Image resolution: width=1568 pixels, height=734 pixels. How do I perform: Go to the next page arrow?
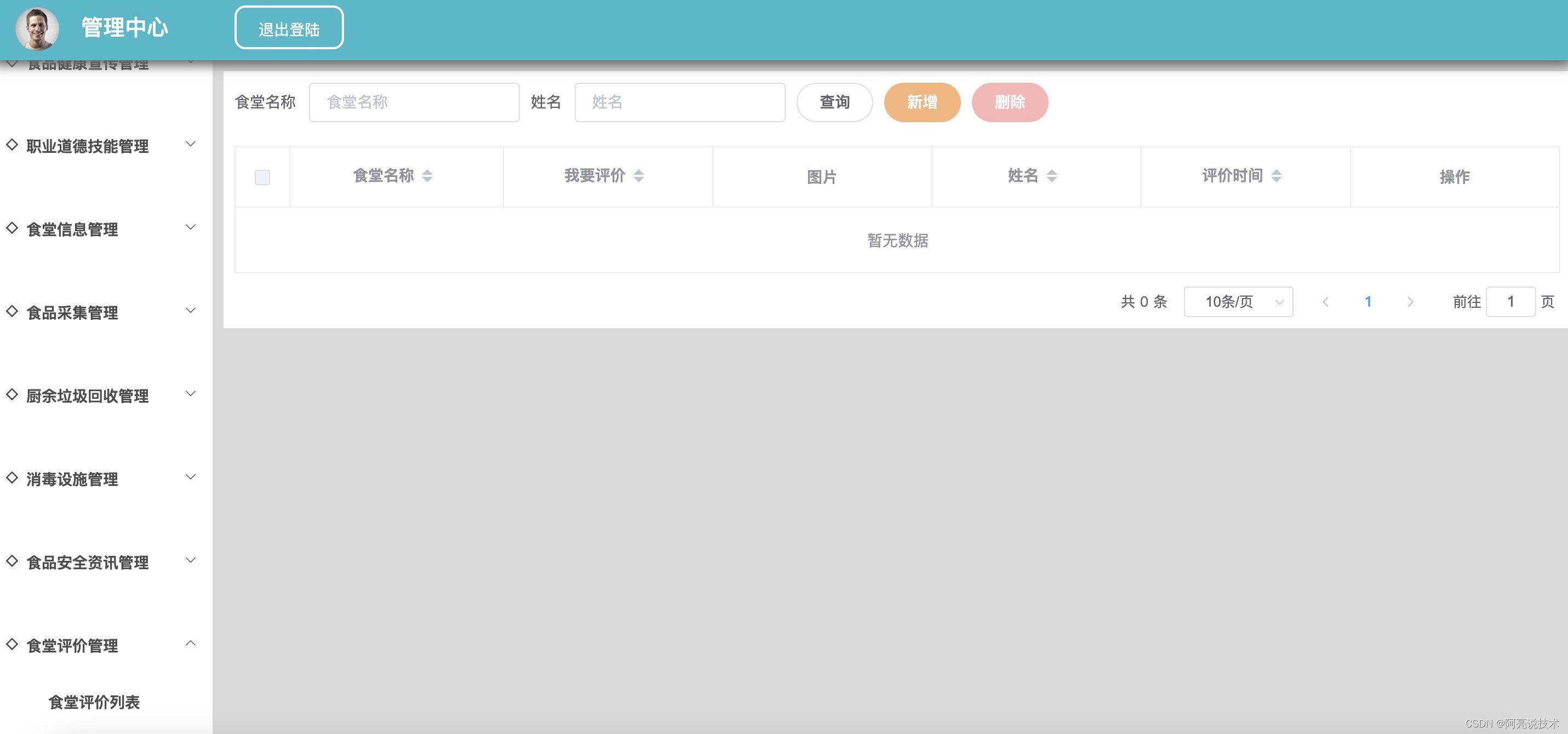click(x=1410, y=302)
